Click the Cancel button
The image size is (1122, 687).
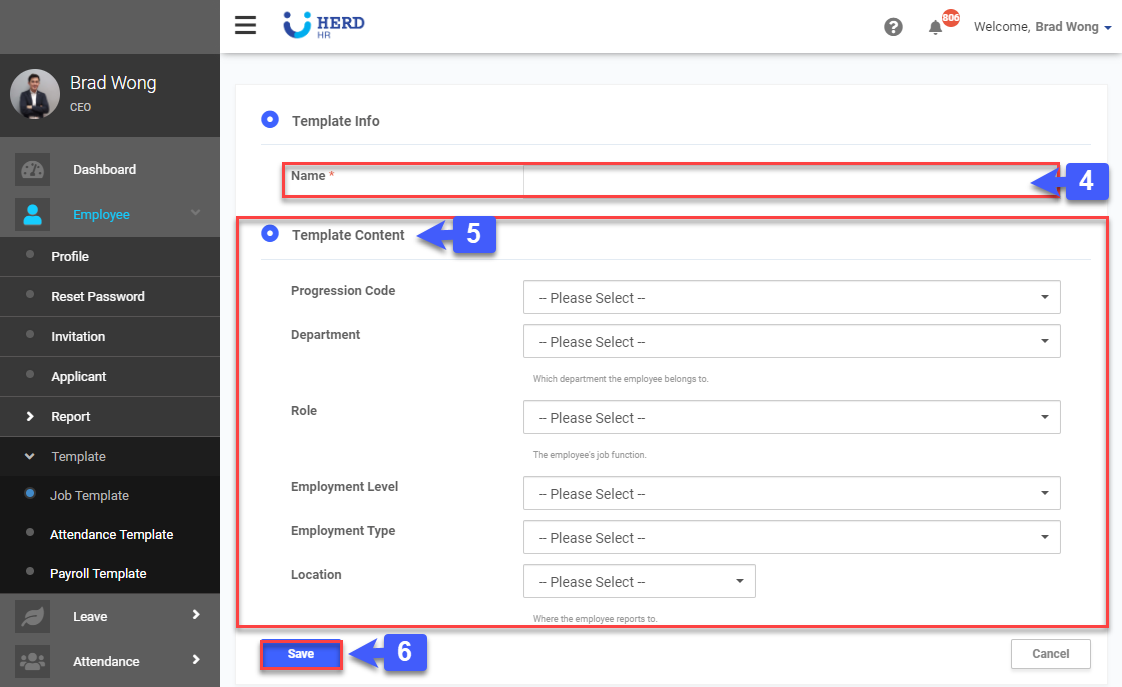click(1050, 654)
